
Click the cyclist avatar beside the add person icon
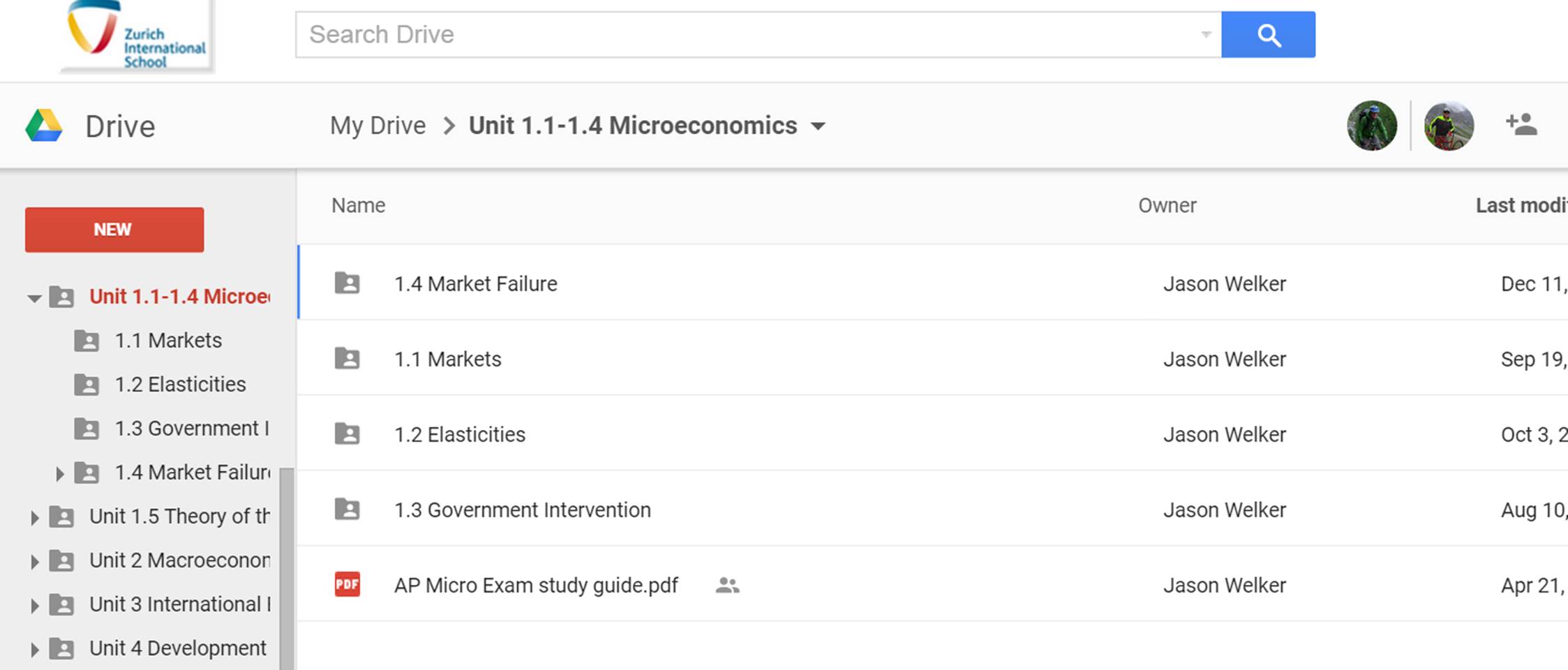click(x=1449, y=126)
